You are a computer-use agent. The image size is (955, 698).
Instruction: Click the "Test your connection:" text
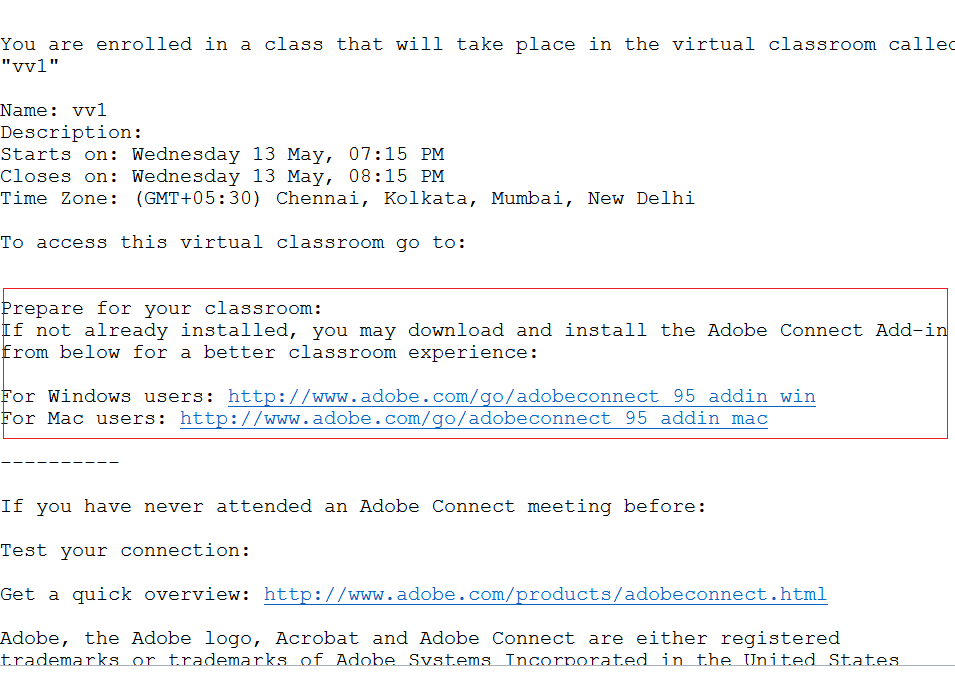point(125,550)
